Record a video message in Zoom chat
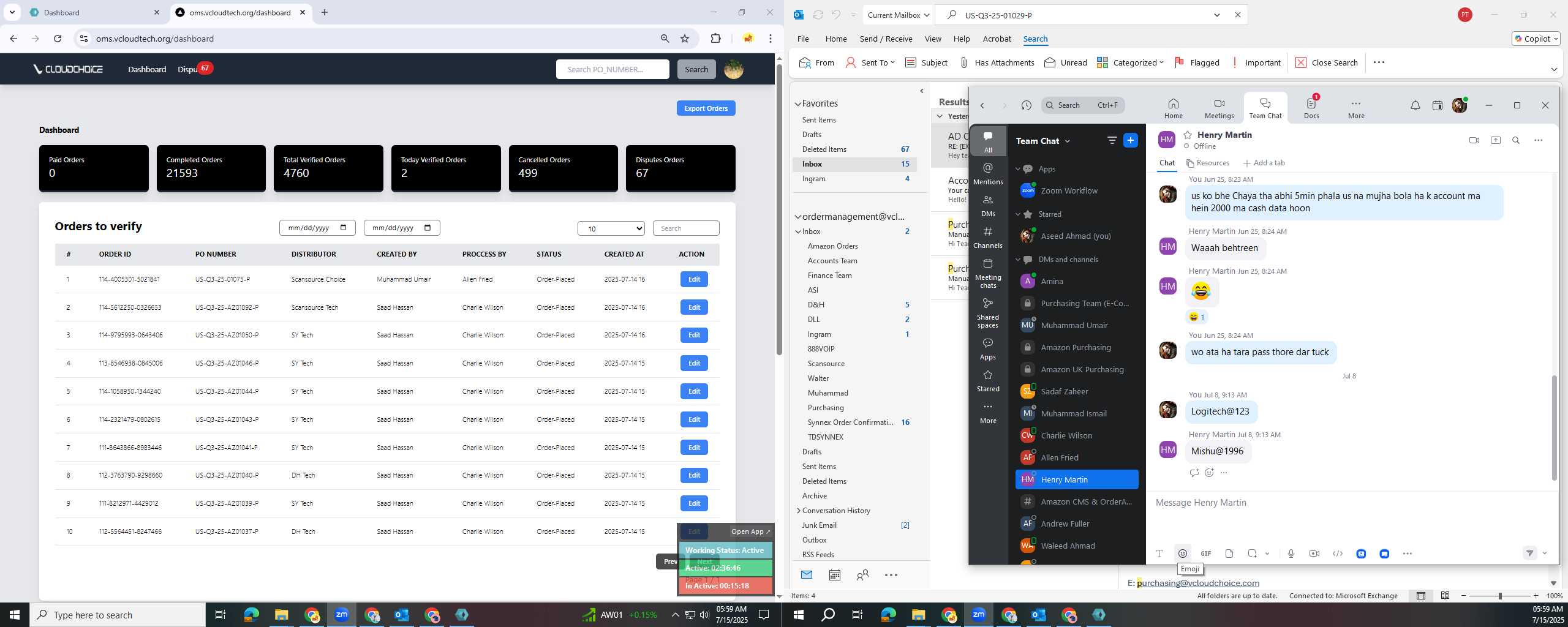 (x=1314, y=554)
